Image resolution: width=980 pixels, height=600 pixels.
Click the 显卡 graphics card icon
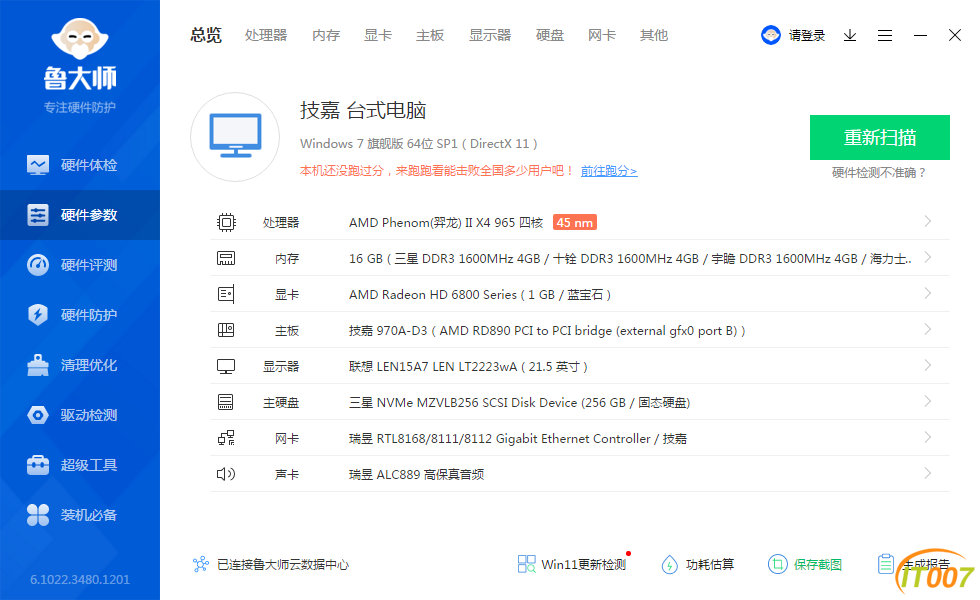[226, 294]
